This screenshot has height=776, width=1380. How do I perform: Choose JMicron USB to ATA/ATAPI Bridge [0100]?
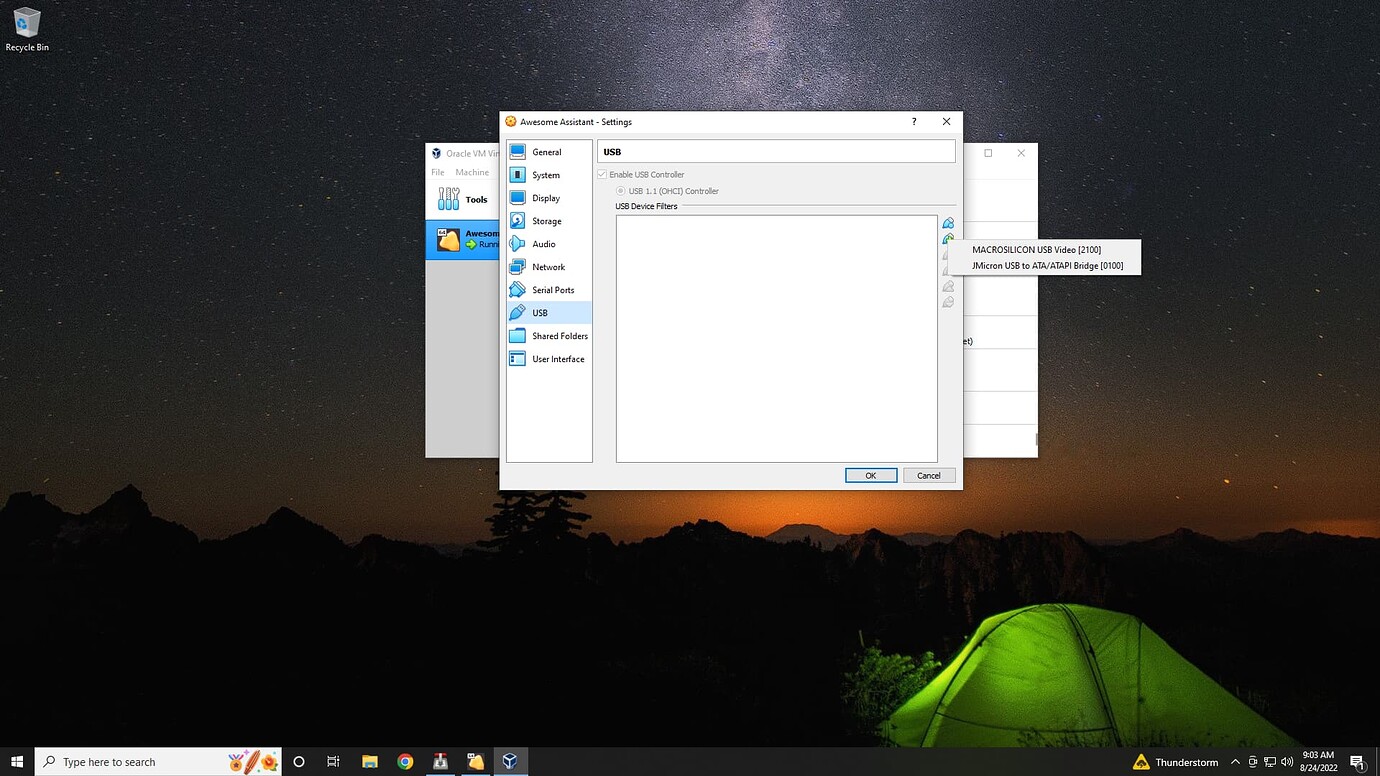tap(1046, 266)
